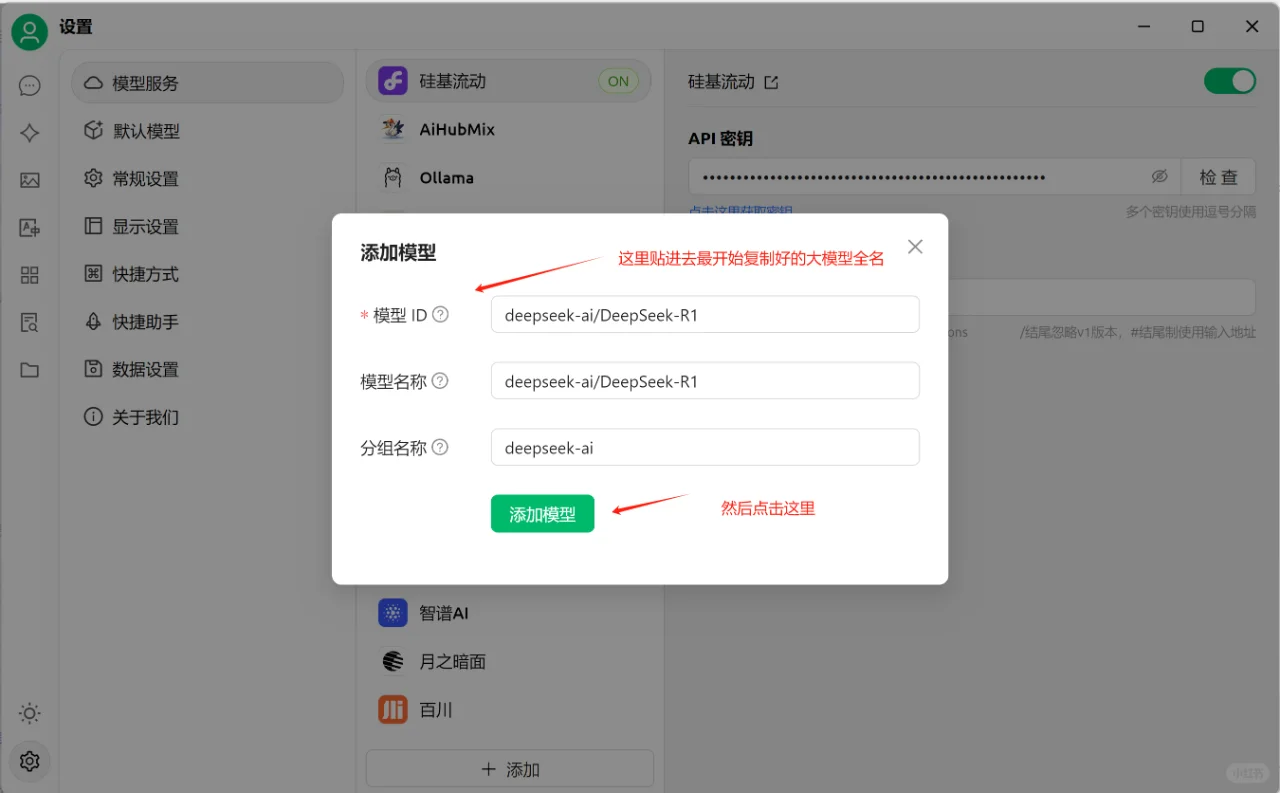Select the agents sparkle icon in sidebar
This screenshot has width=1280, height=793.
29,132
